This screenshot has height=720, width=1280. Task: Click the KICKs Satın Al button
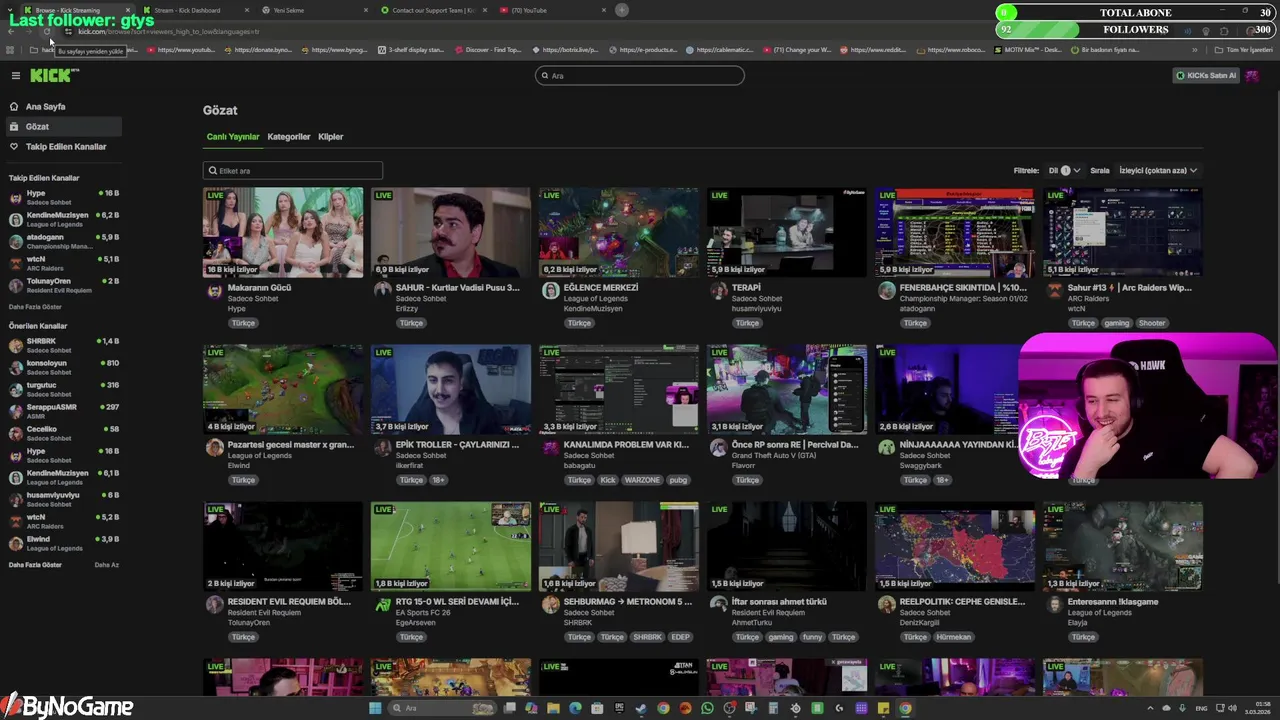click(1206, 75)
